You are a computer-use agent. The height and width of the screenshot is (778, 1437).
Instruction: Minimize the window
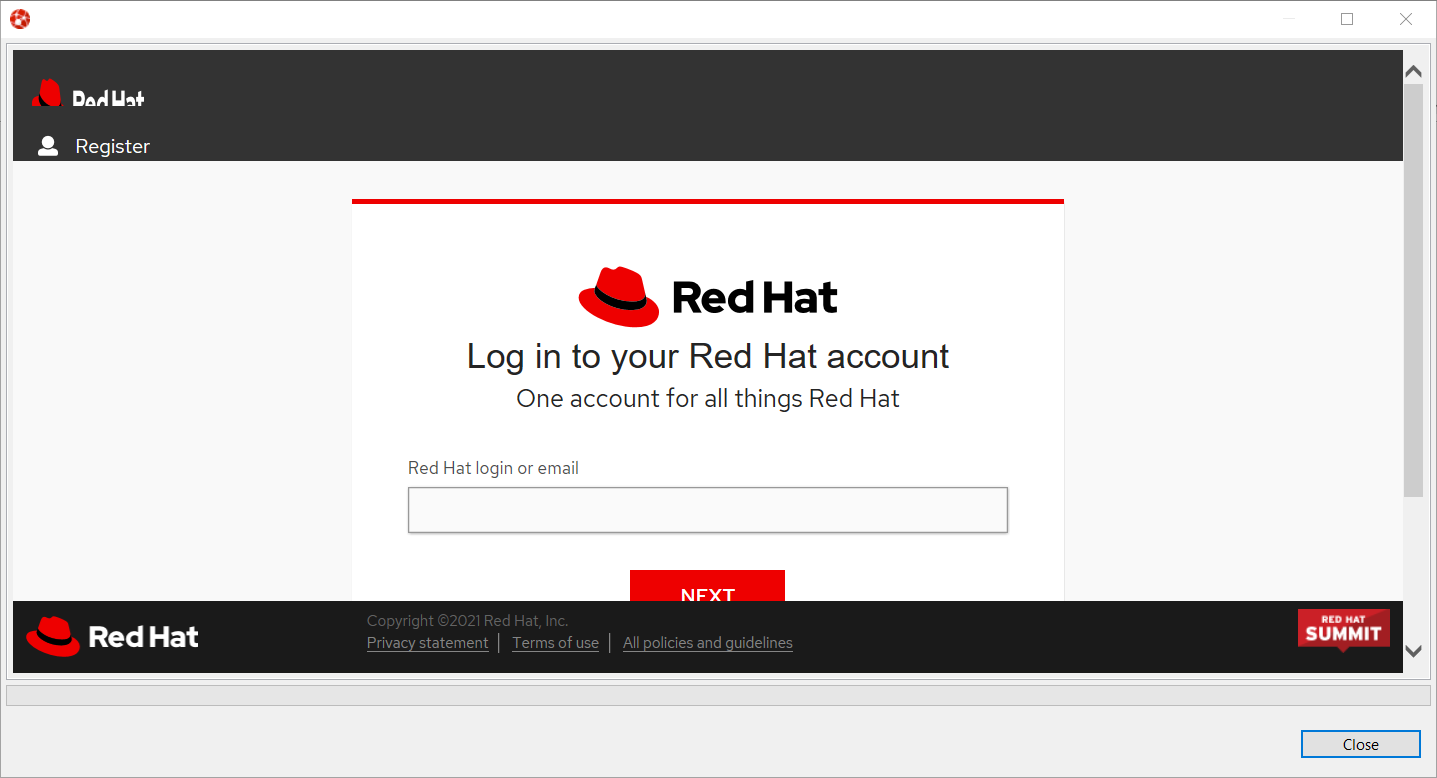(x=1289, y=19)
